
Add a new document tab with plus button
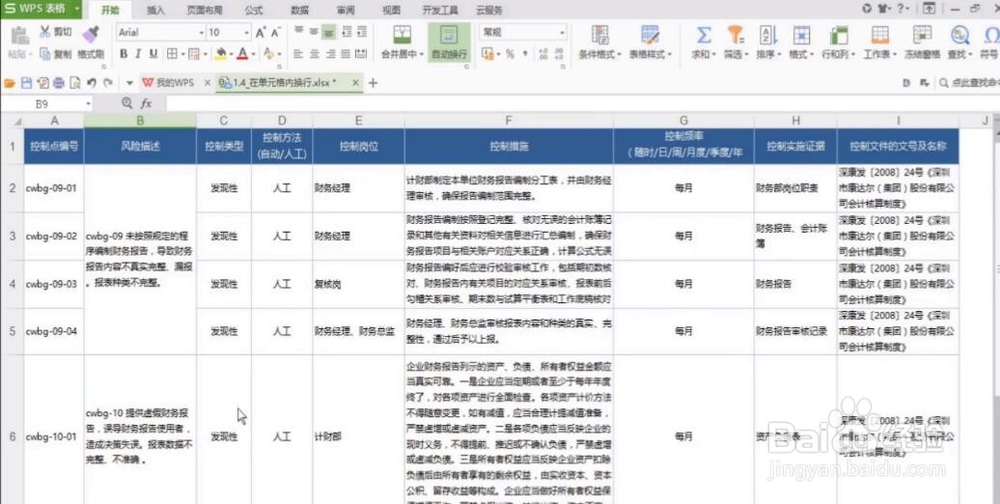coord(373,83)
